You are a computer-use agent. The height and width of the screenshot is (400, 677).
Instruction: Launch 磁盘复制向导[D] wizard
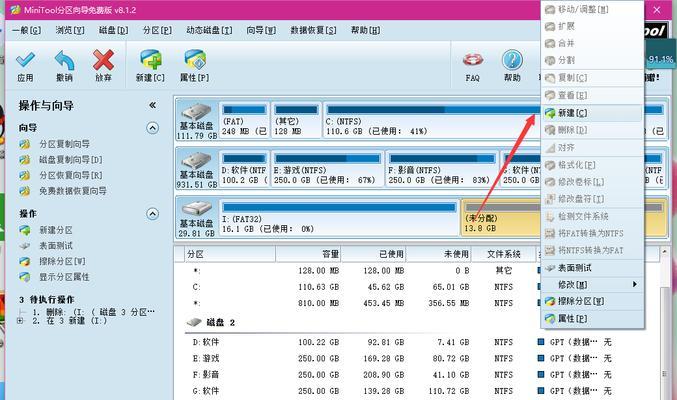71,159
